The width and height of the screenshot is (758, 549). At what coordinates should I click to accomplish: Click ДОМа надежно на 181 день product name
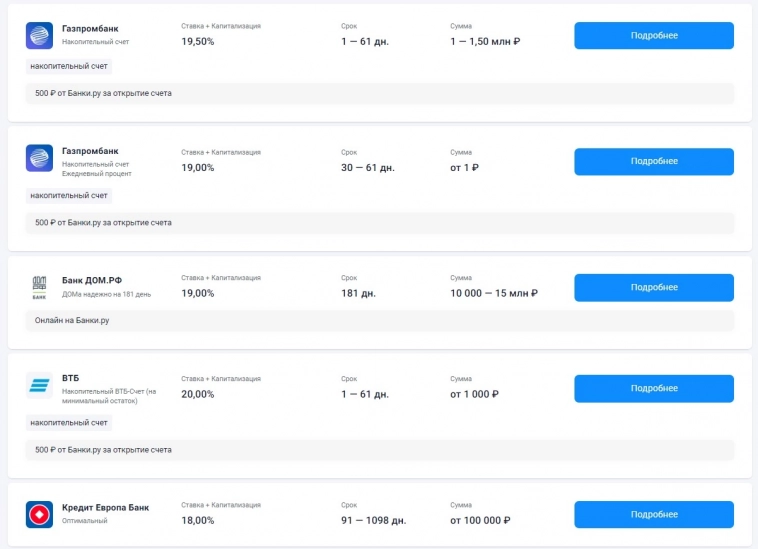[x=106, y=294]
